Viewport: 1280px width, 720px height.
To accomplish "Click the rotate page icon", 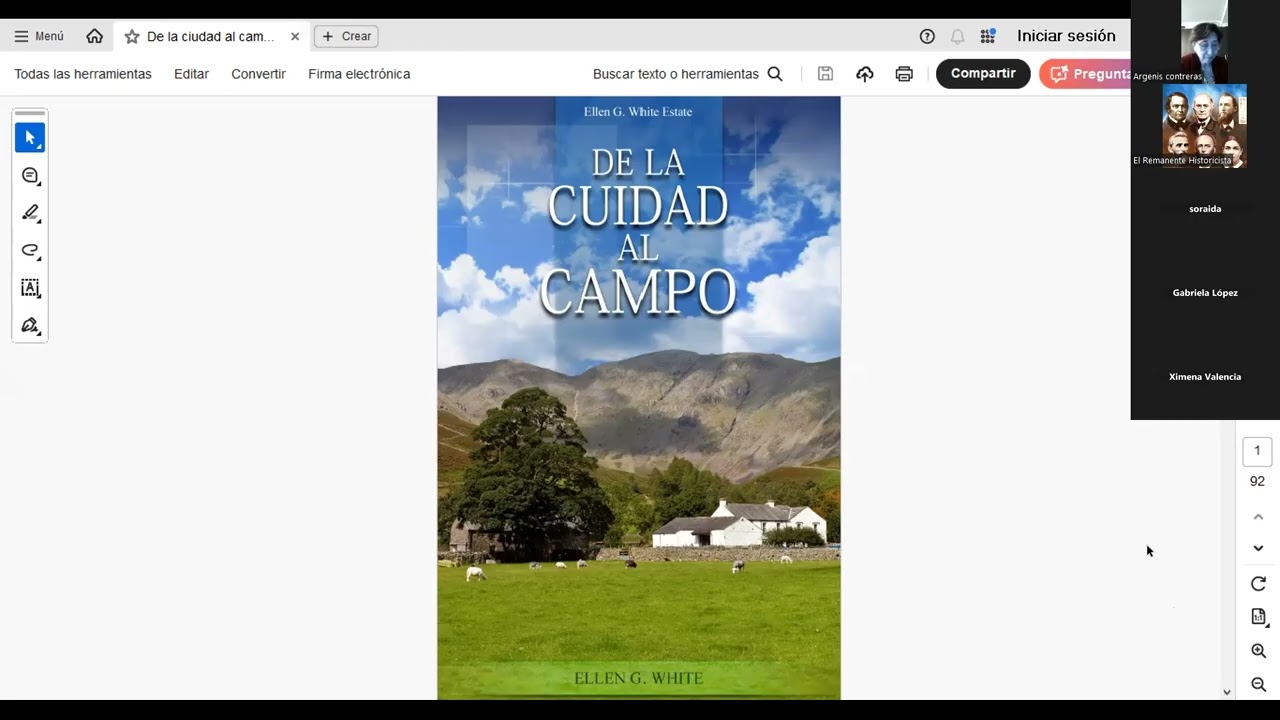I will (1258, 584).
